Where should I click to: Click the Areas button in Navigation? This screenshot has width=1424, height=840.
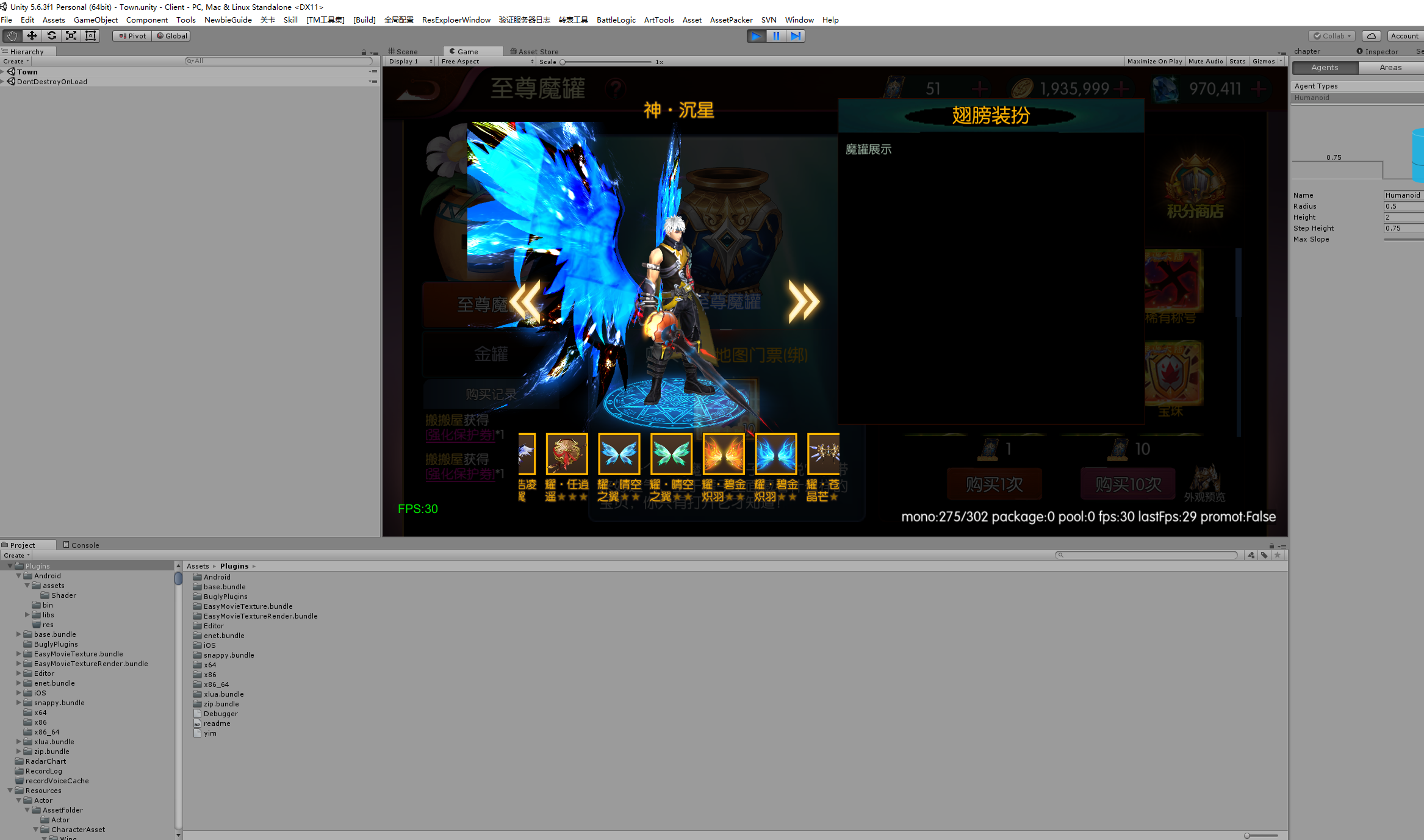coord(1390,68)
